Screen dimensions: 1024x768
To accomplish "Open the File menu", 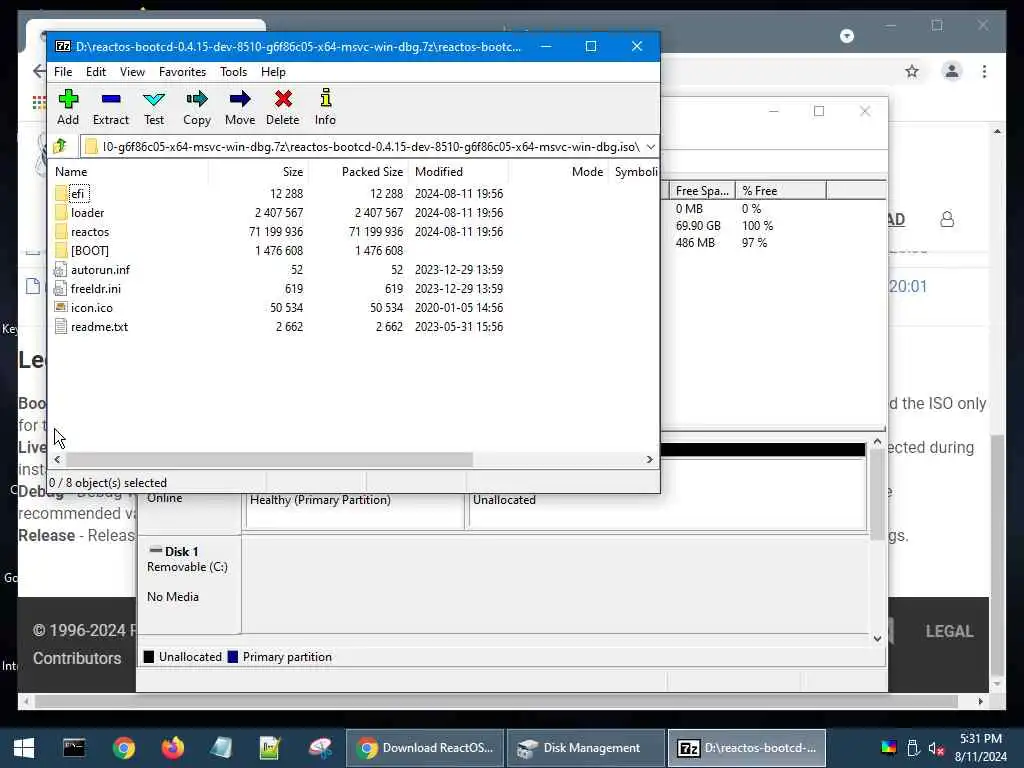I will point(63,72).
